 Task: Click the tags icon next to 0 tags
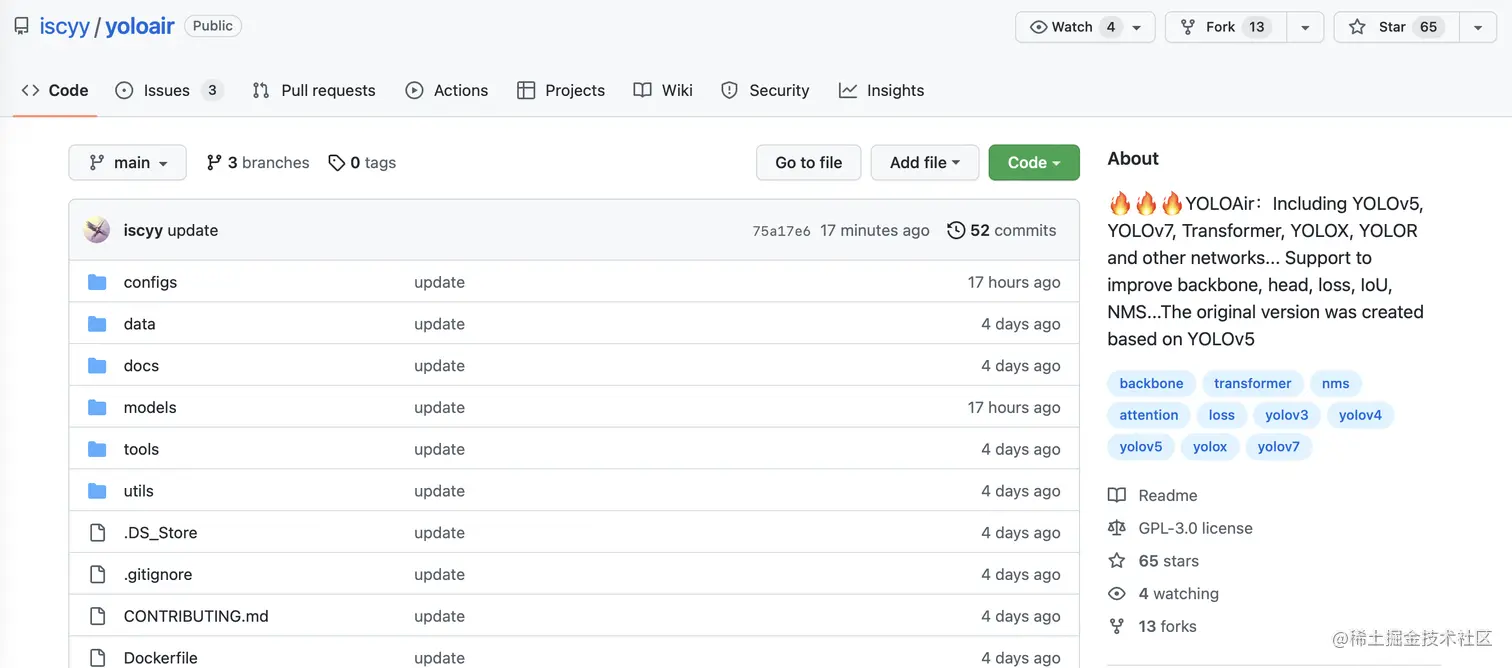pyautogui.click(x=337, y=163)
